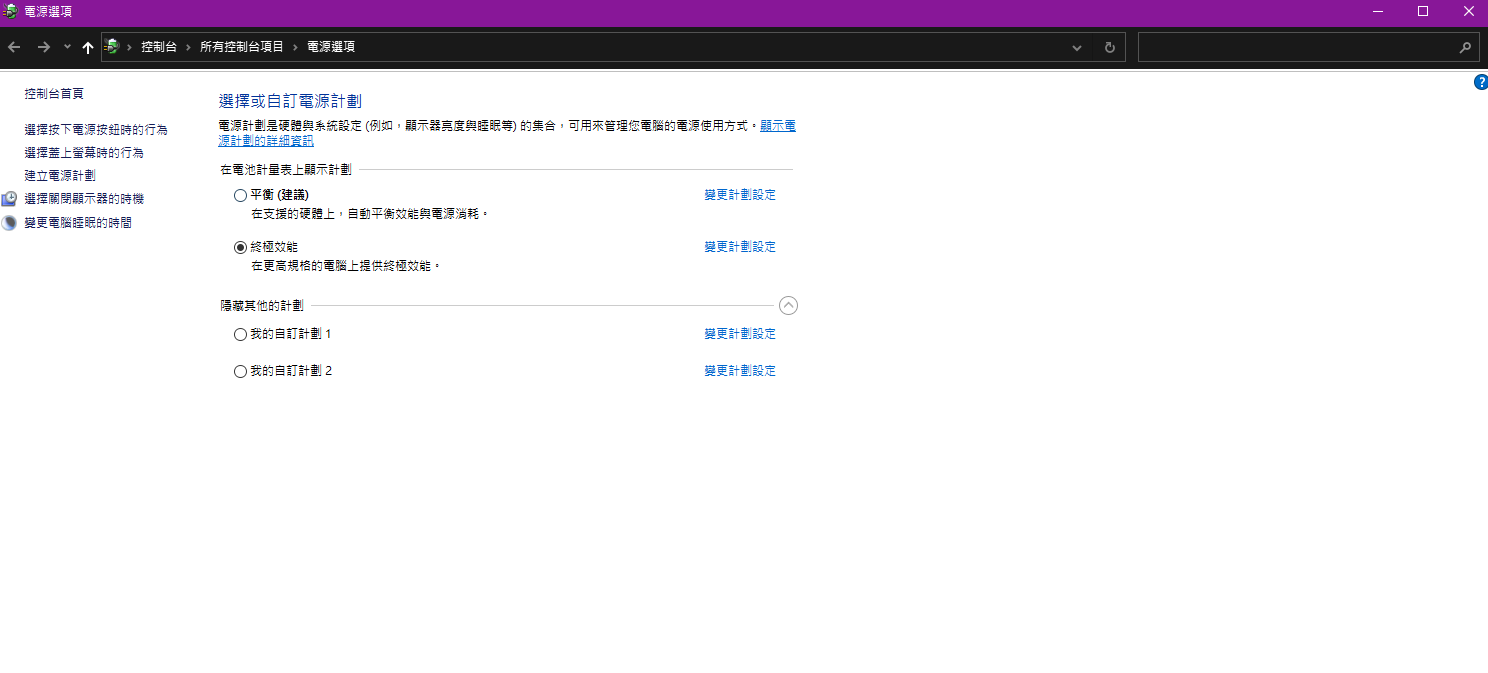Viewport: 1488px width, 673px height.
Task: Click the Control Panel search box
Action: [x=1295, y=47]
